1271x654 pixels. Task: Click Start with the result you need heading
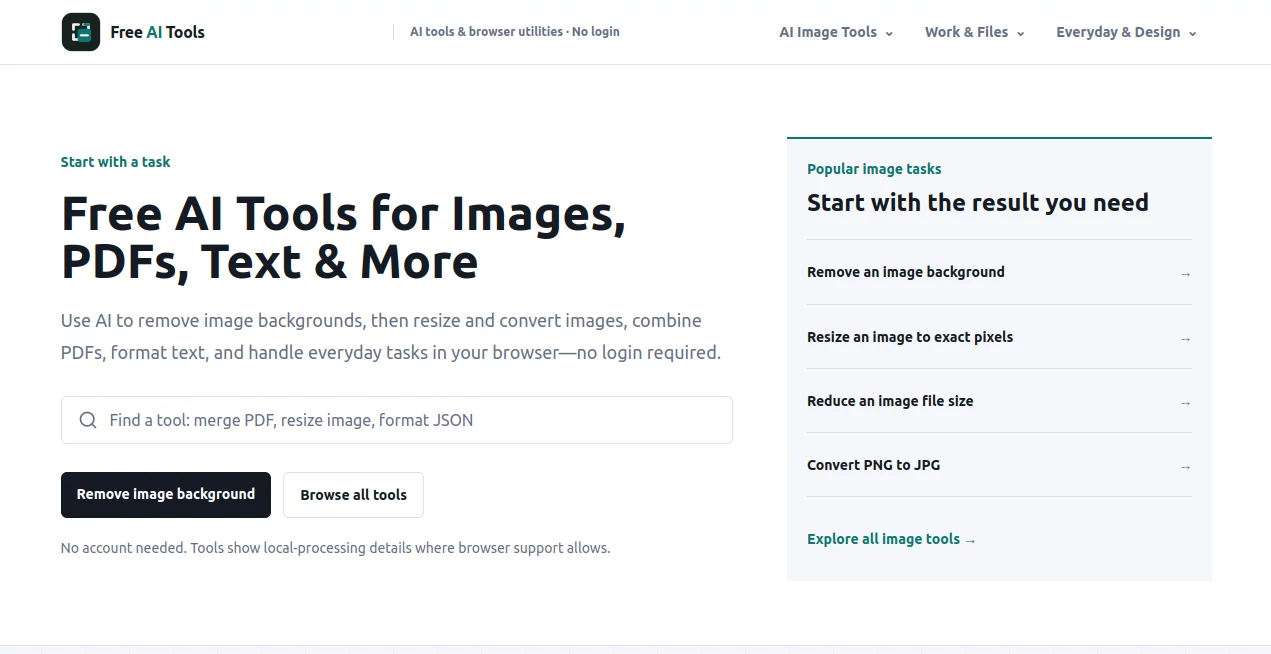pos(978,202)
